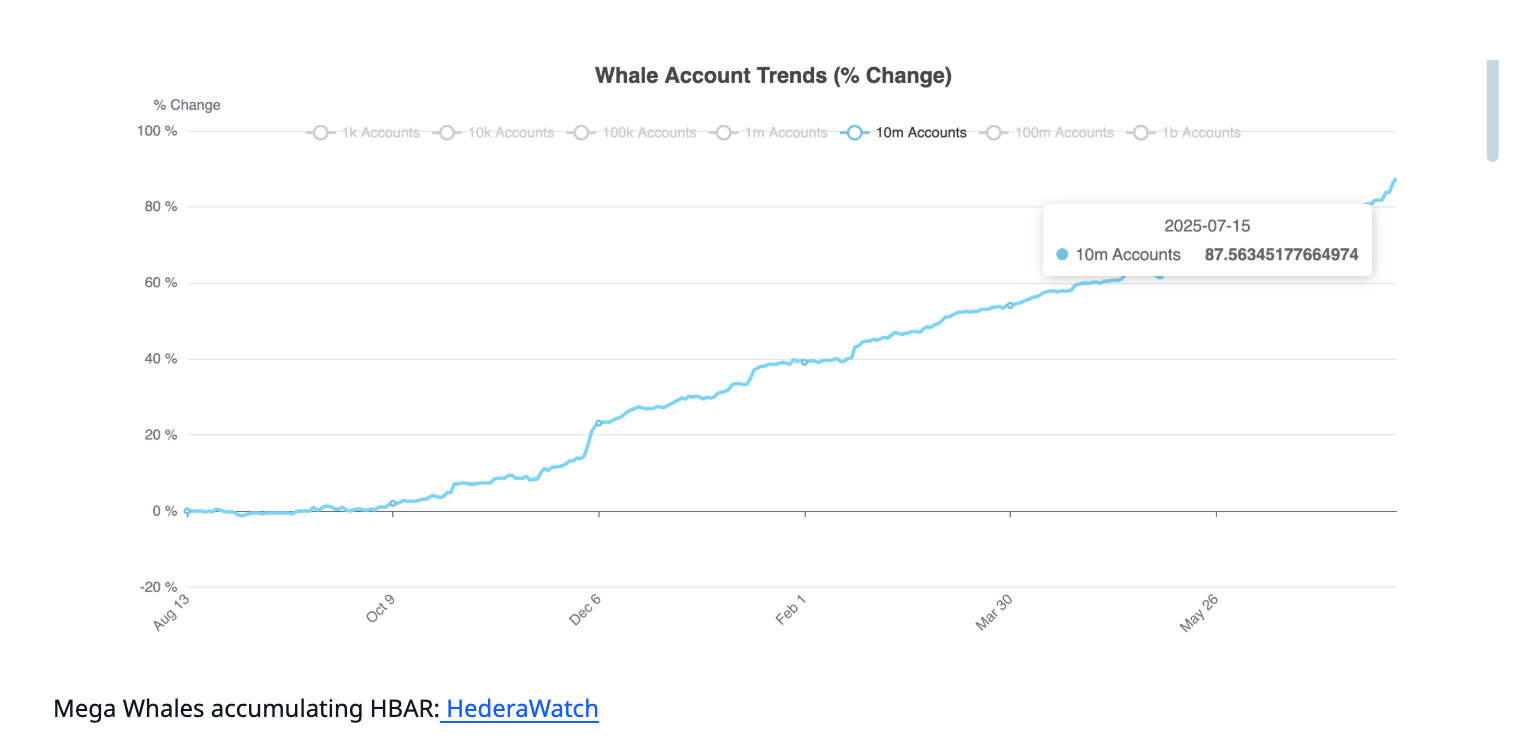Click the Whale Account Trends chart title
Image resolution: width=1538 pixels, height=754 pixels.
pos(773,76)
